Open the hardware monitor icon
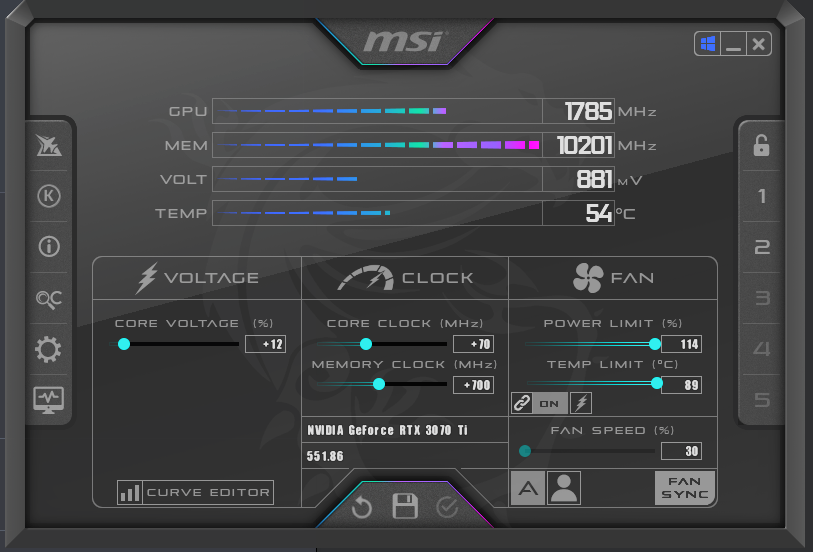This screenshot has width=813, height=552. click(x=49, y=400)
